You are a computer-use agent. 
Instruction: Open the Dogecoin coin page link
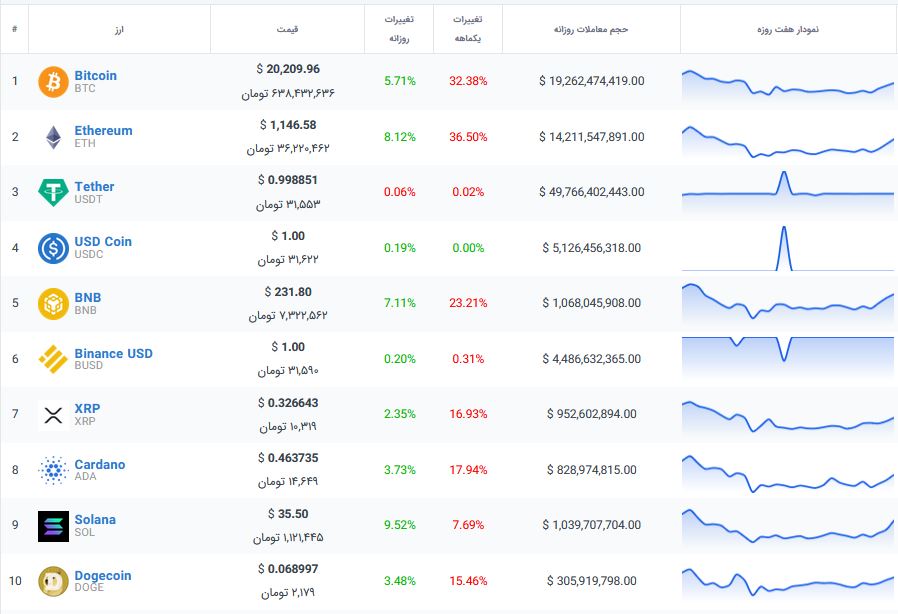pyautogui.click(x=103, y=576)
